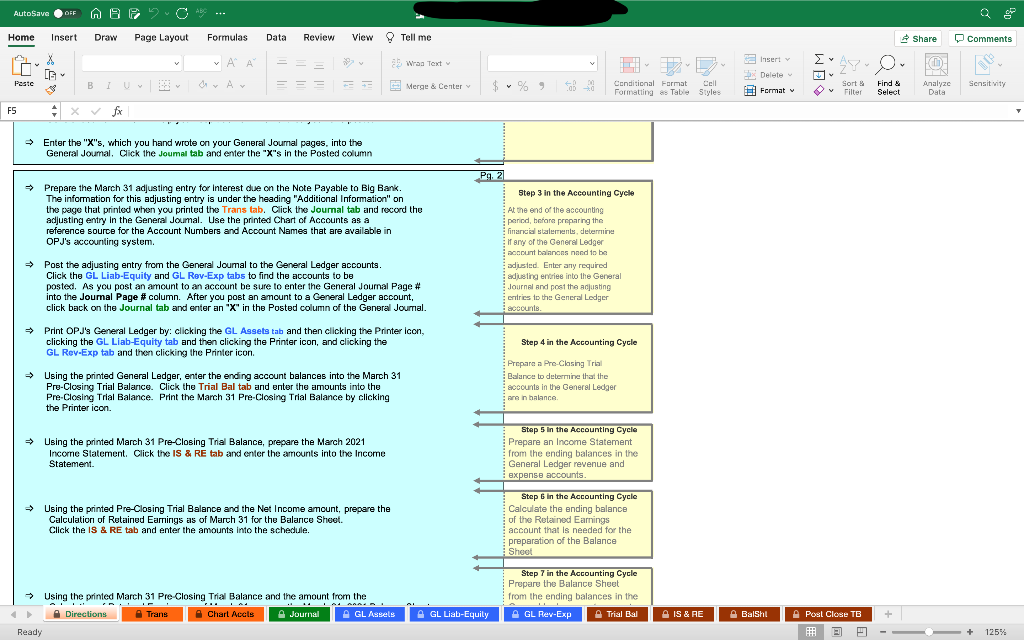Toggle Underline formatting
The image size is (1024, 640).
tap(126, 86)
